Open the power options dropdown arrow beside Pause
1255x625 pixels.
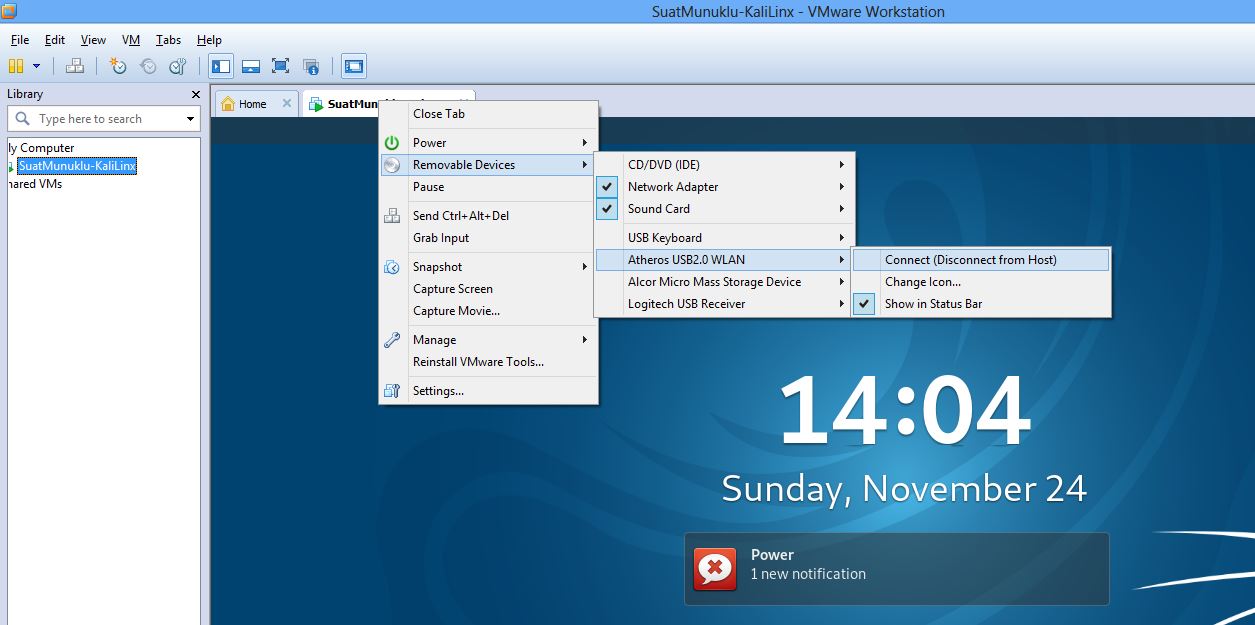coord(37,66)
